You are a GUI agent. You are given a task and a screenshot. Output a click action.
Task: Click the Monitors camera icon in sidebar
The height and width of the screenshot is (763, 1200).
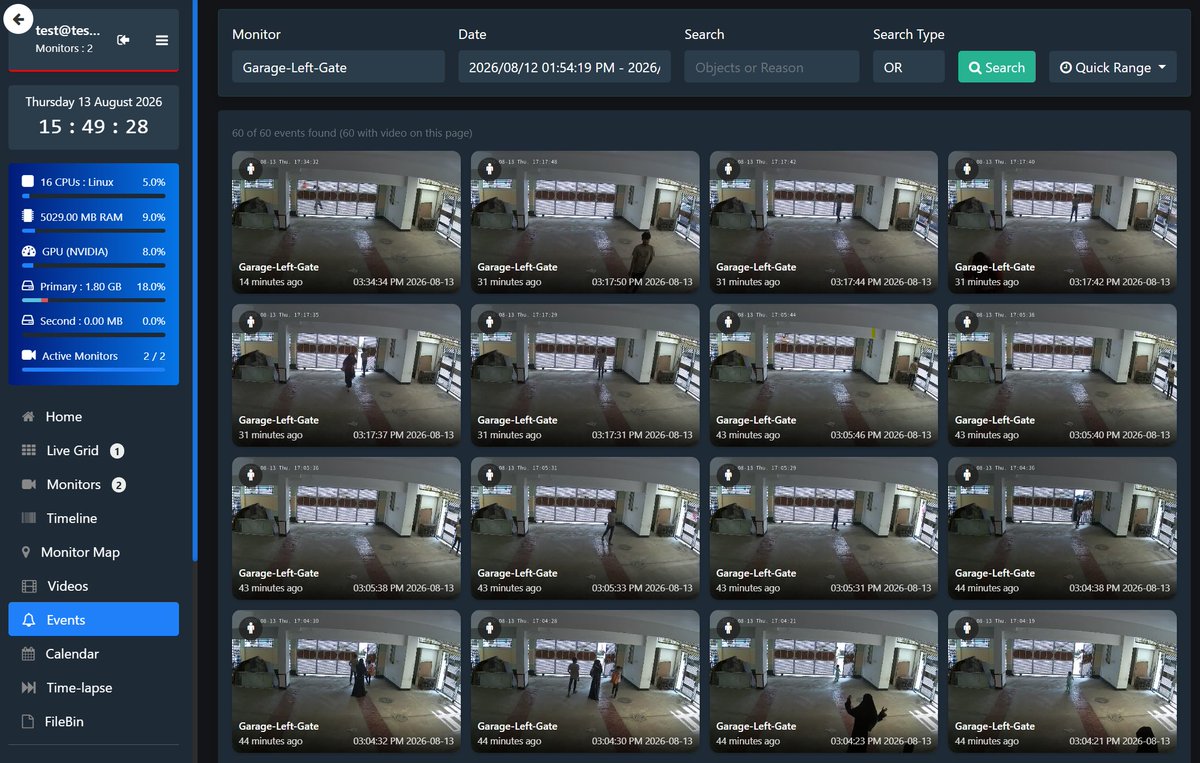point(28,485)
